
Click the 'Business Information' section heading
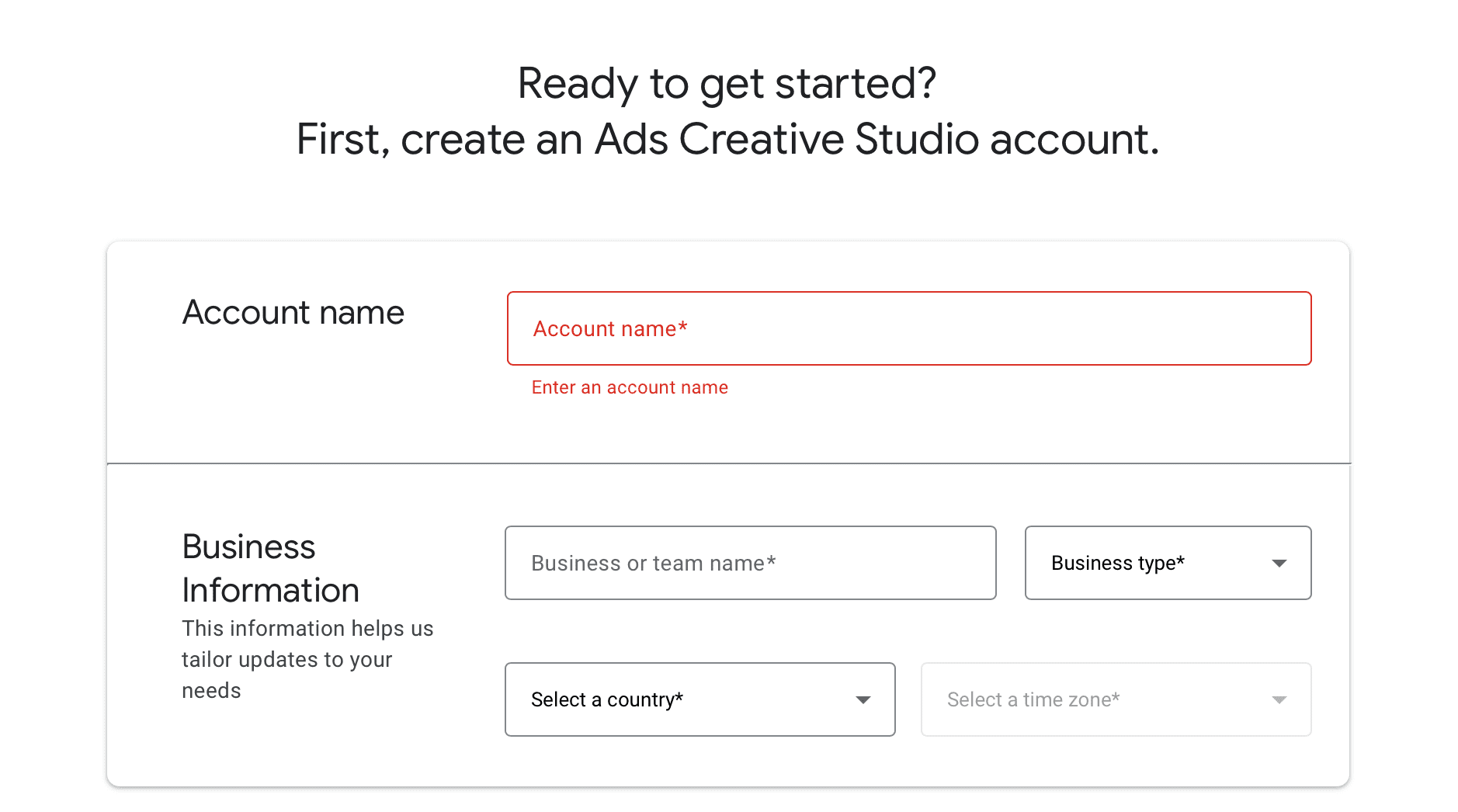(270, 568)
